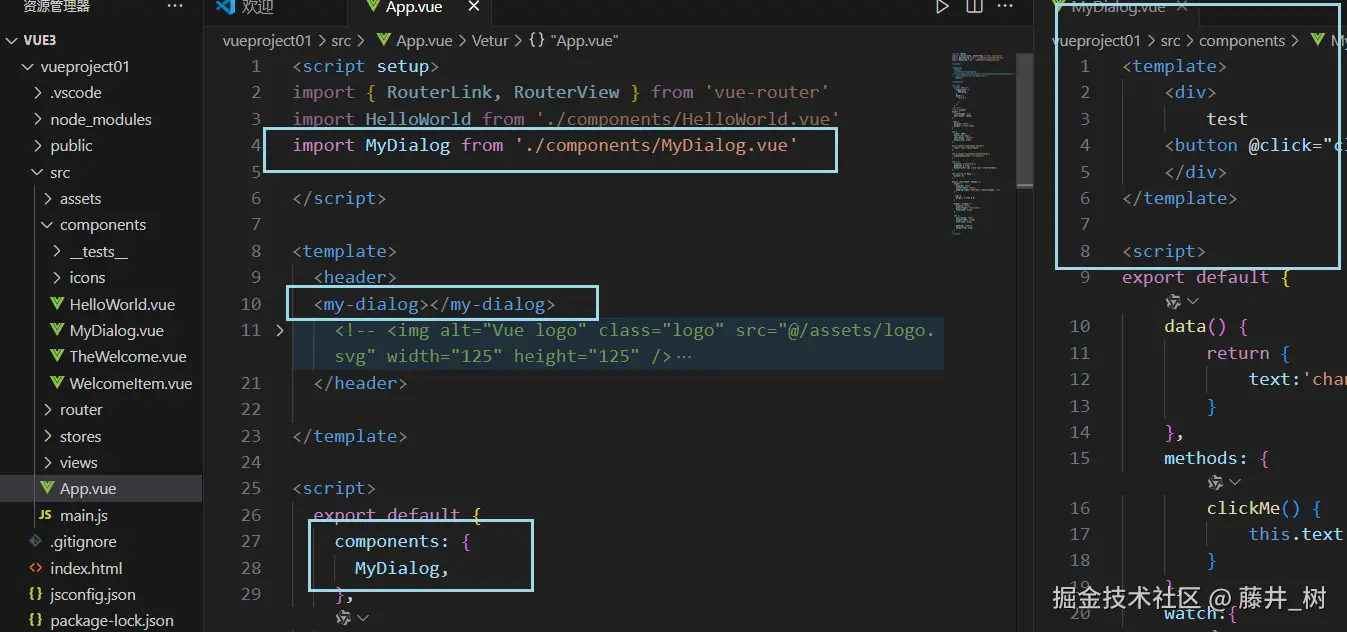Click src in App.vue breadcrumb
This screenshot has height=632, width=1347.
pyautogui.click(x=341, y=41)
